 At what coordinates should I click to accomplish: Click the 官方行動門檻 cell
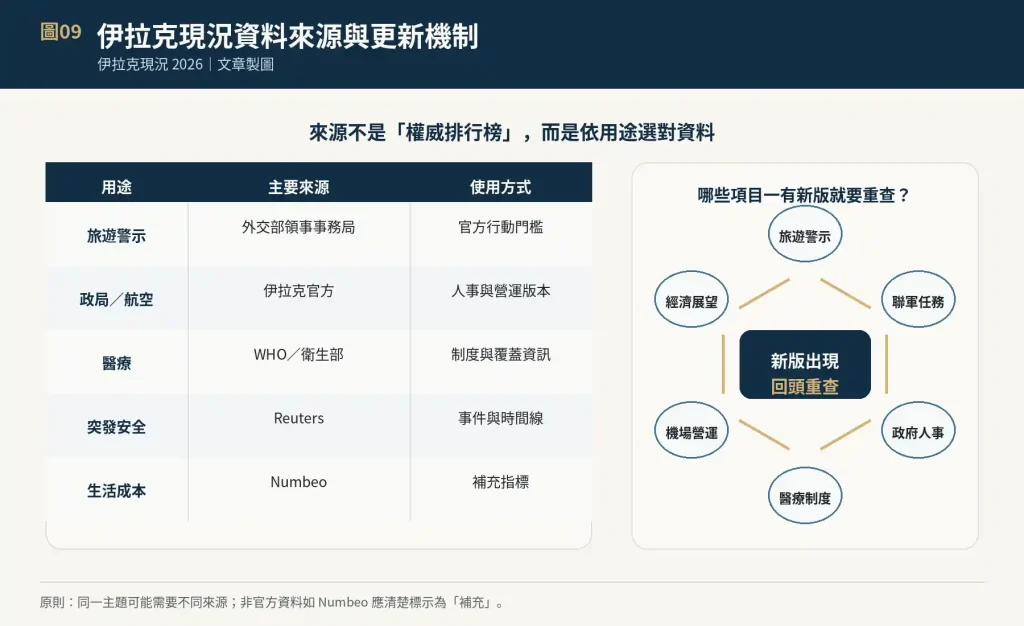tap(500, 227)
